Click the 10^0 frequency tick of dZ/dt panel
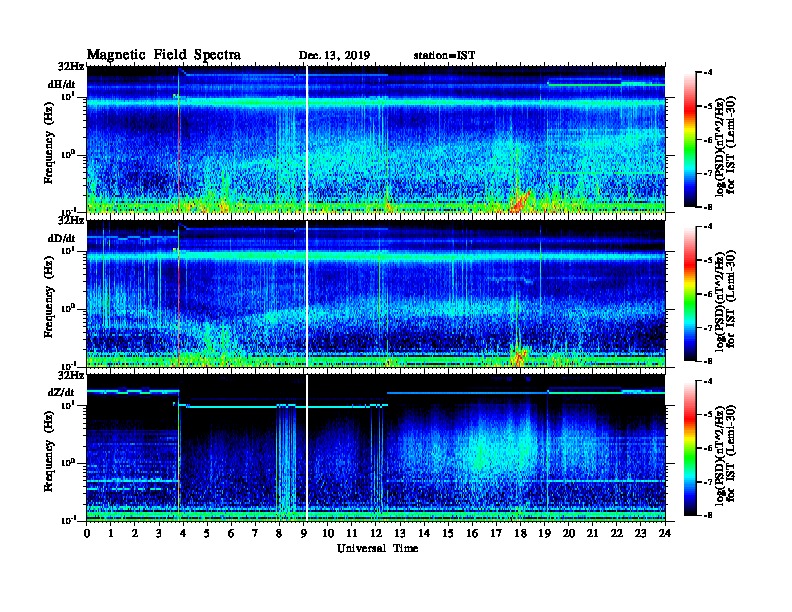This screenshot has height=612, width=792. (x=68, y=463)
